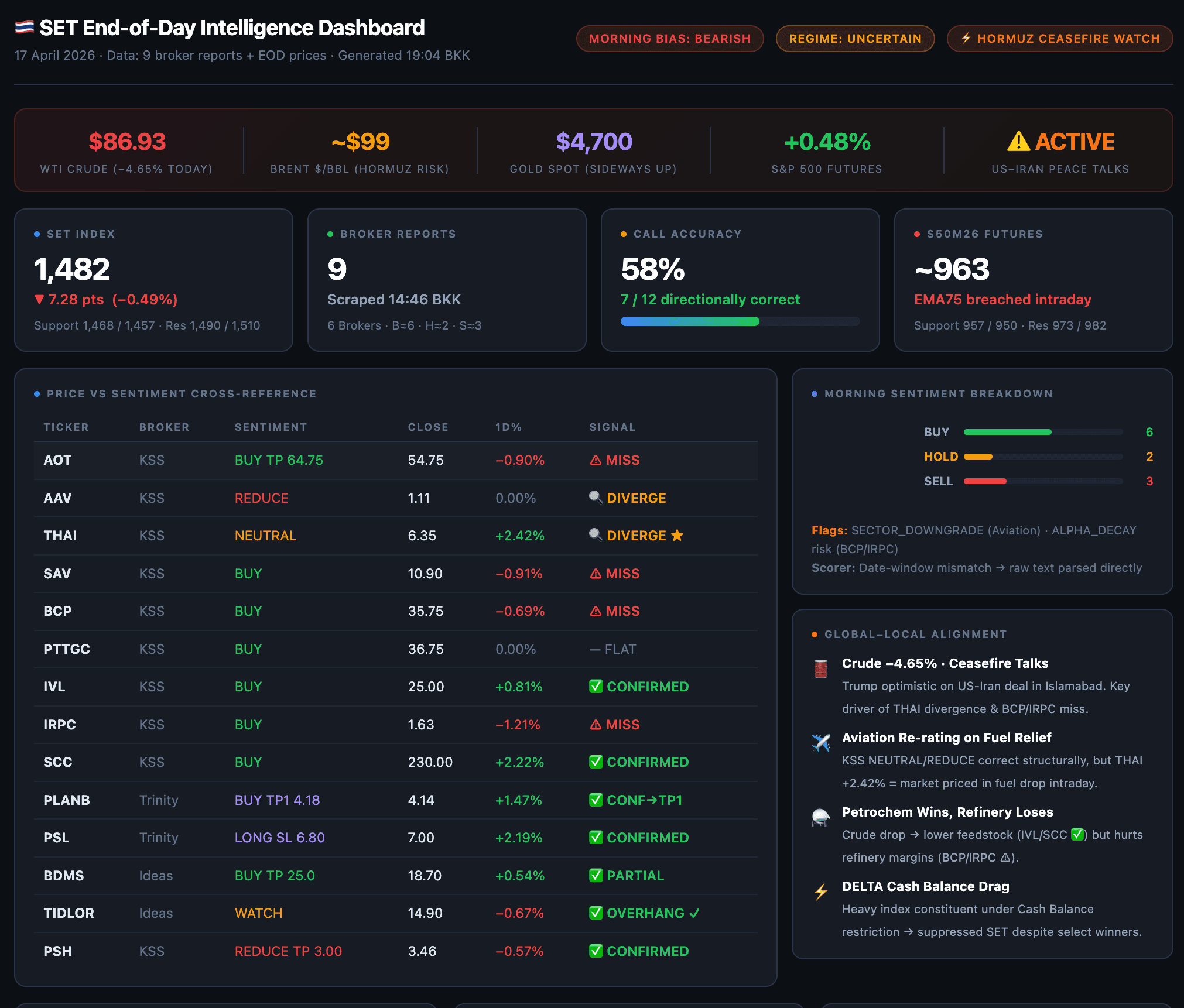Click the CLOSE column header
Viewport: 1184px width, 1008px height.
(x=428, y=427)
